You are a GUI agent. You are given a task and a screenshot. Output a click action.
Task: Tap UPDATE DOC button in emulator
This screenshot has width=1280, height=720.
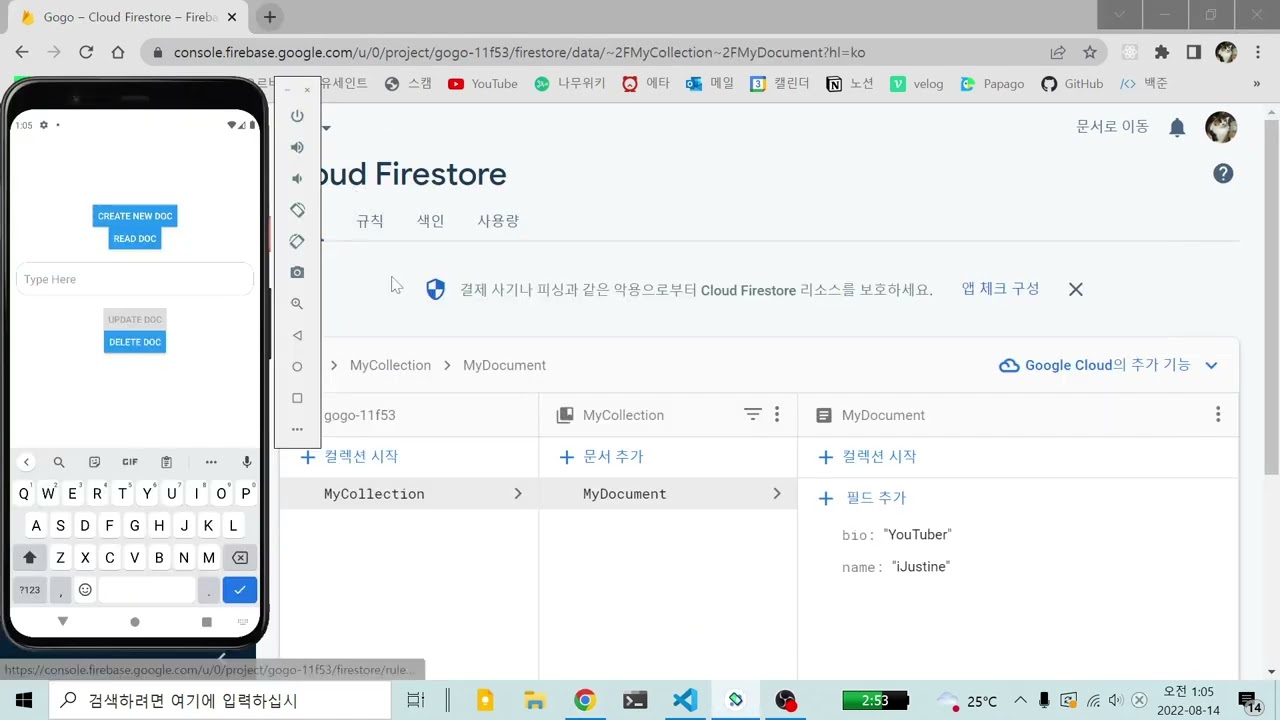click(x=135, y=320)
